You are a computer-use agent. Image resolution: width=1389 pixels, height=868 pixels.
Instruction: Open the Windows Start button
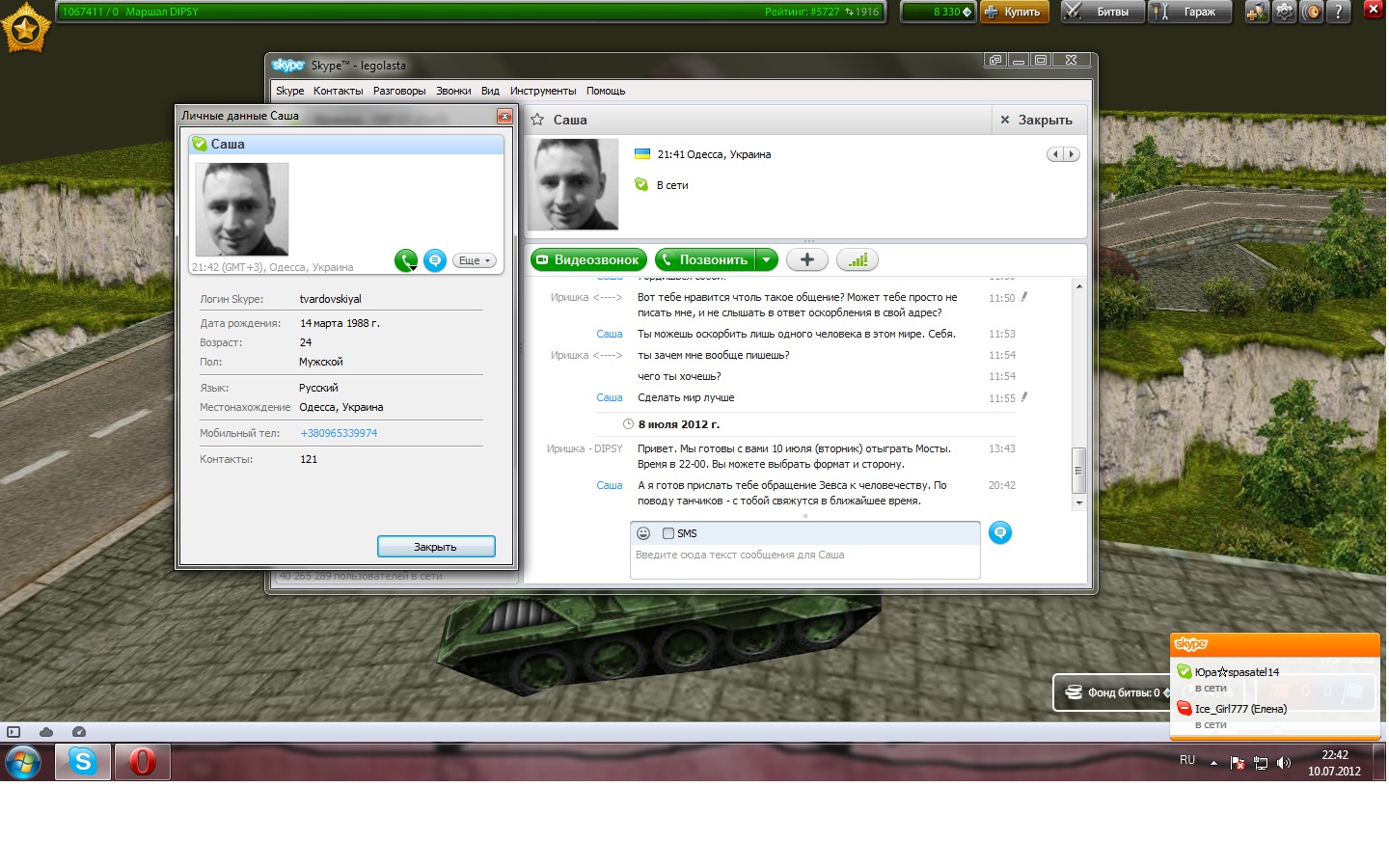point(23,762)
